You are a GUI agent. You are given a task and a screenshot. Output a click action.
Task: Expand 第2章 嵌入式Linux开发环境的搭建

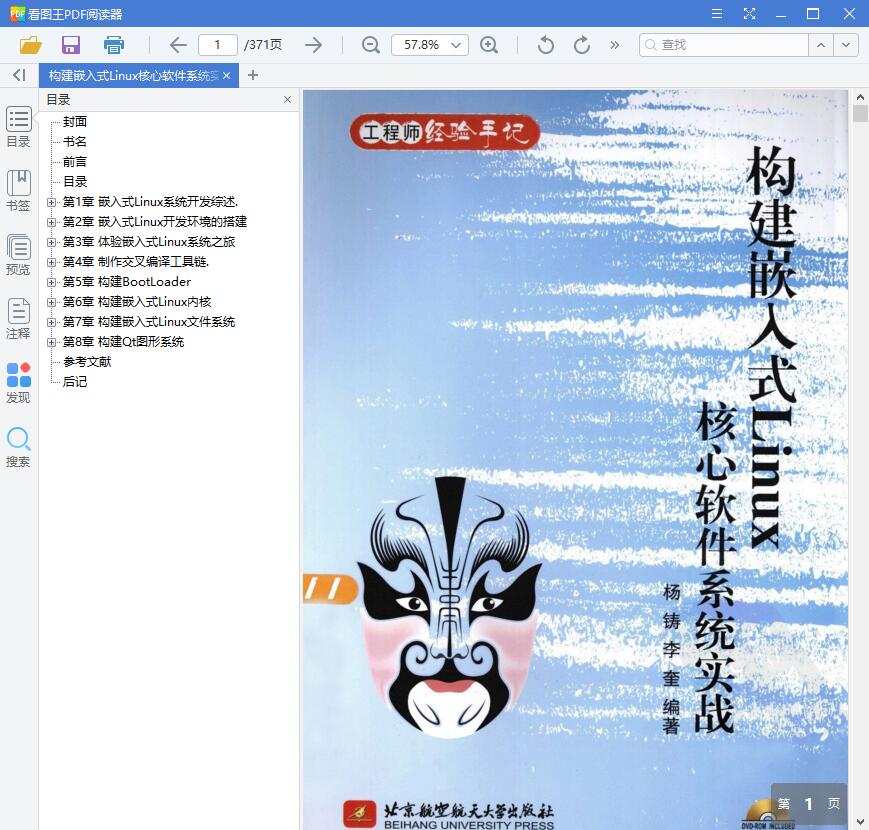[52, 222]
